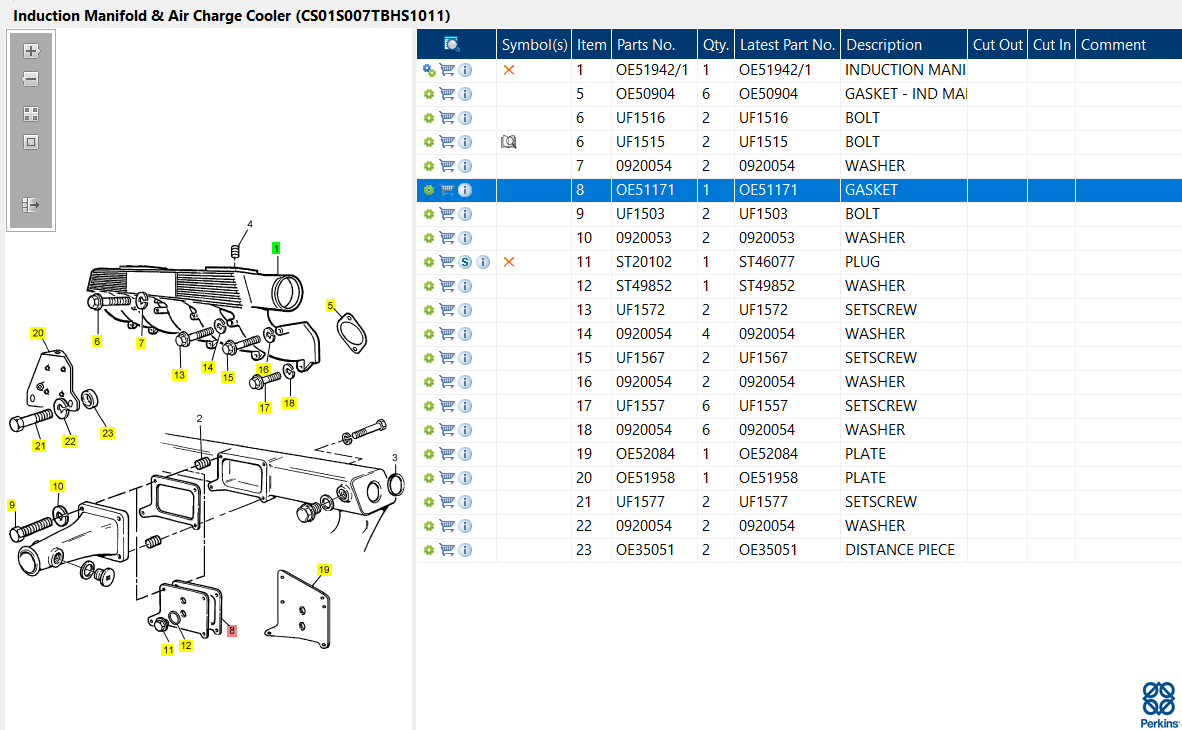
Task: Open the search icon in table header
Action: 452,44
